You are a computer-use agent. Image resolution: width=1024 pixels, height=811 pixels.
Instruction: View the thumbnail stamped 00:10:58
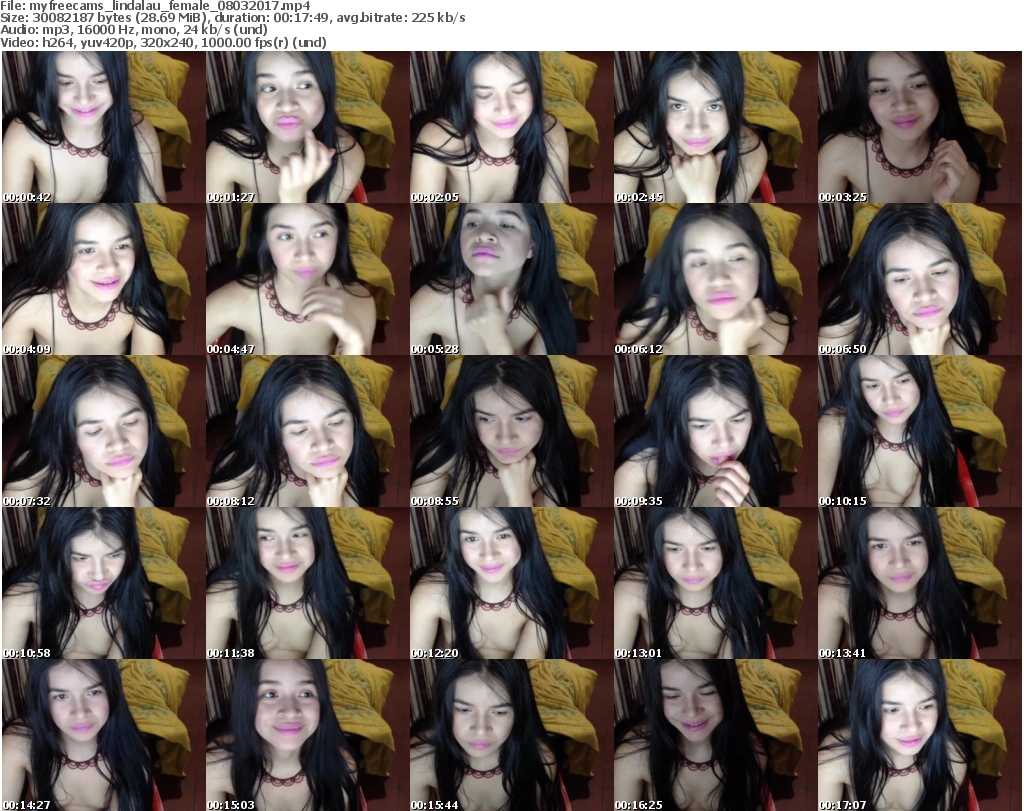tap(104, 583)
